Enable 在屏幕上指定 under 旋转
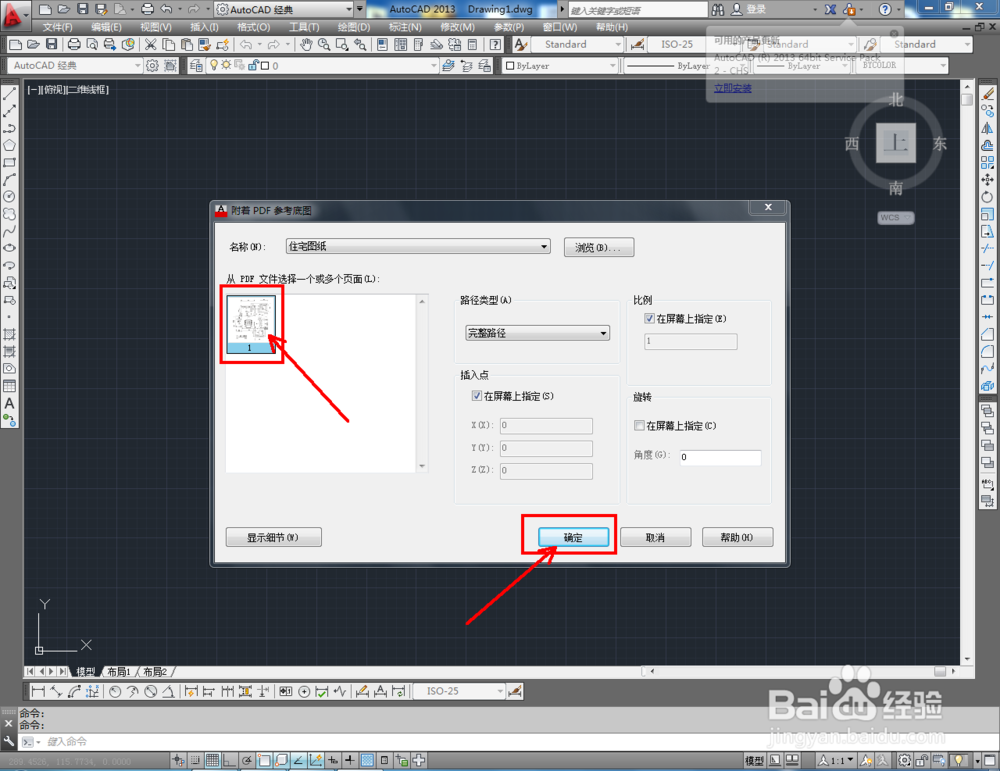The image size is (1000, 771). [637, 425]
